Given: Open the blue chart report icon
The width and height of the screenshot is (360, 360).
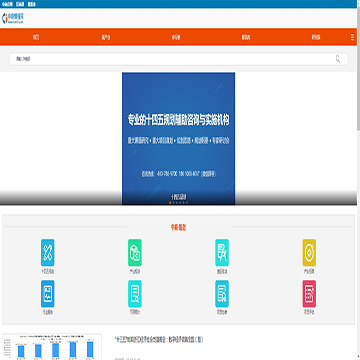Looking at the screenshot, I should click(x=48, y=294).
